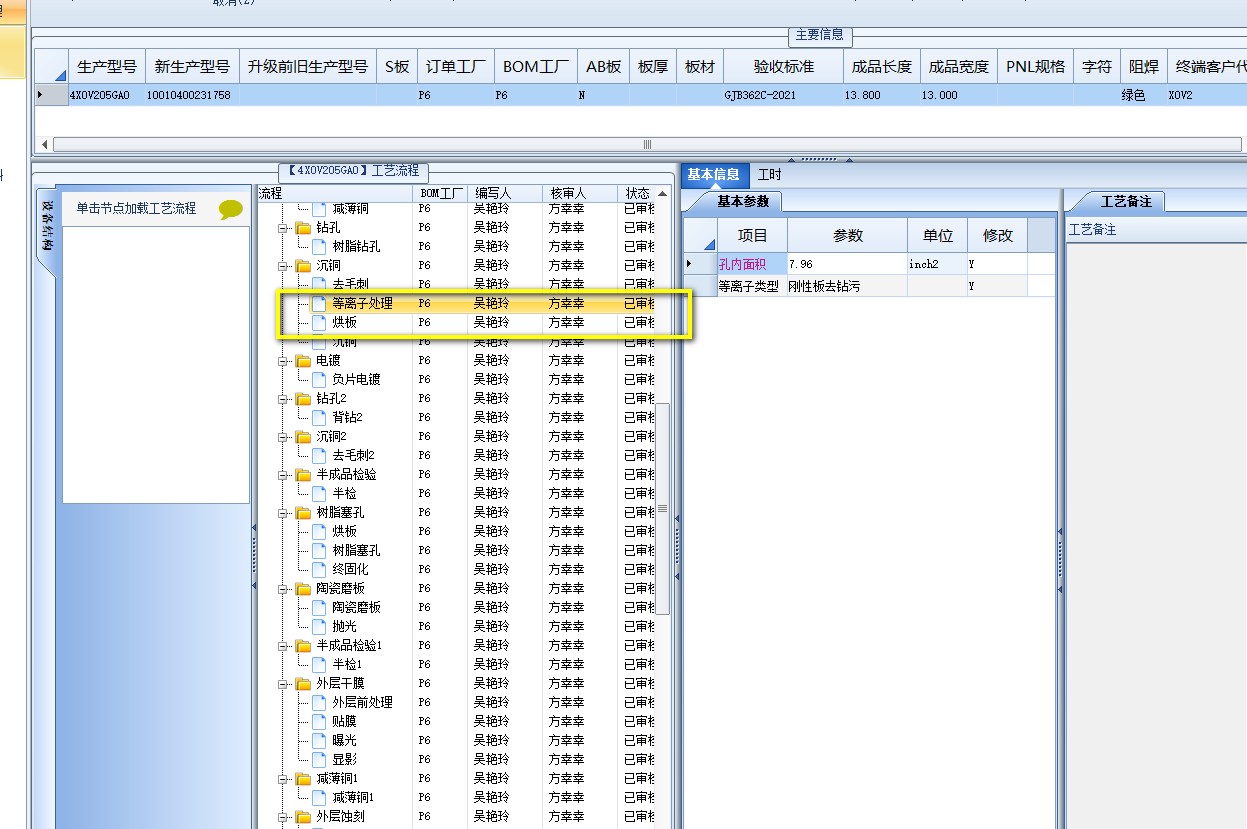Collapse the 电镀 folder node
Viewport: 1247px width, 829px height.
tap(284, 361)
